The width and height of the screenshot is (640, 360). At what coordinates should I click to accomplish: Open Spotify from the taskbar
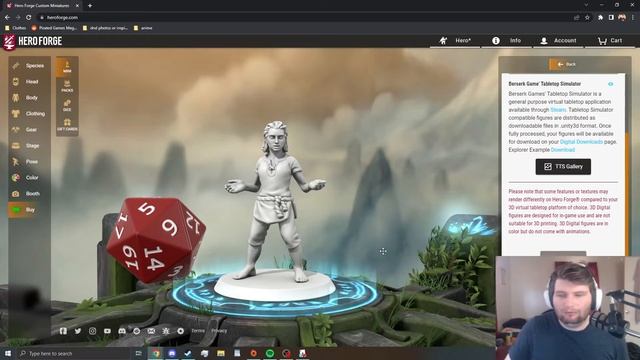[270, 353]
